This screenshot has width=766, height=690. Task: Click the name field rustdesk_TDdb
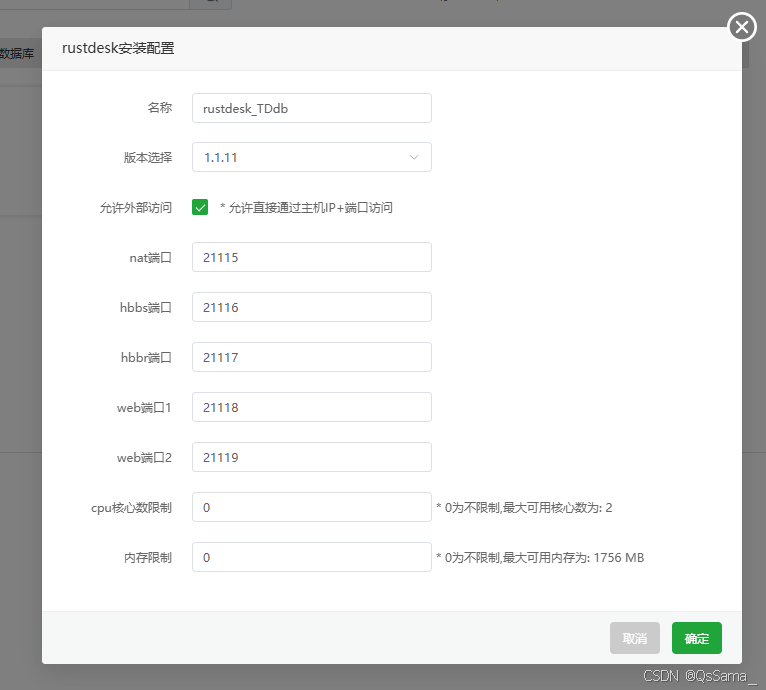click(x=312, y=108)
